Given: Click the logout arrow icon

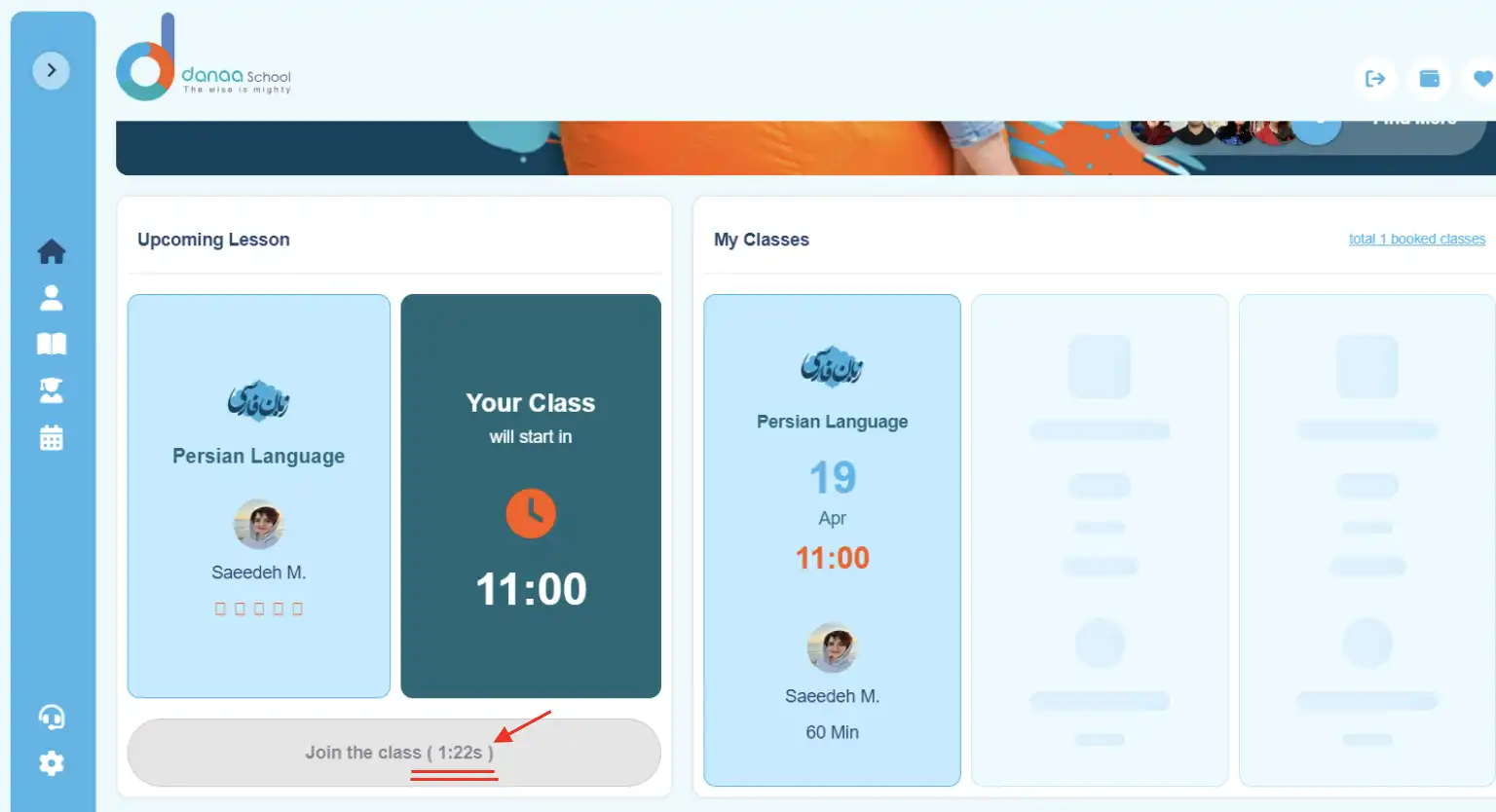Looking at the screenshot, I should (1375, 79).
